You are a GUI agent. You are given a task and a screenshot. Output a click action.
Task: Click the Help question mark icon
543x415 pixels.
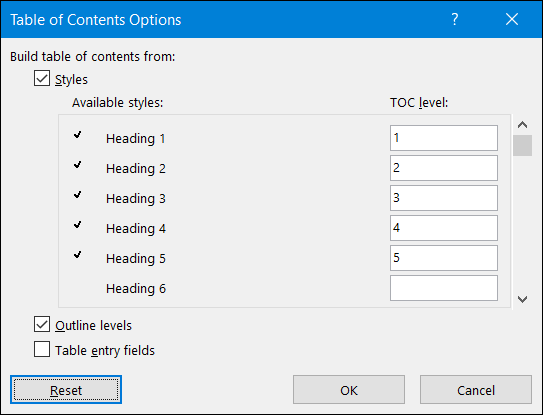455,19
